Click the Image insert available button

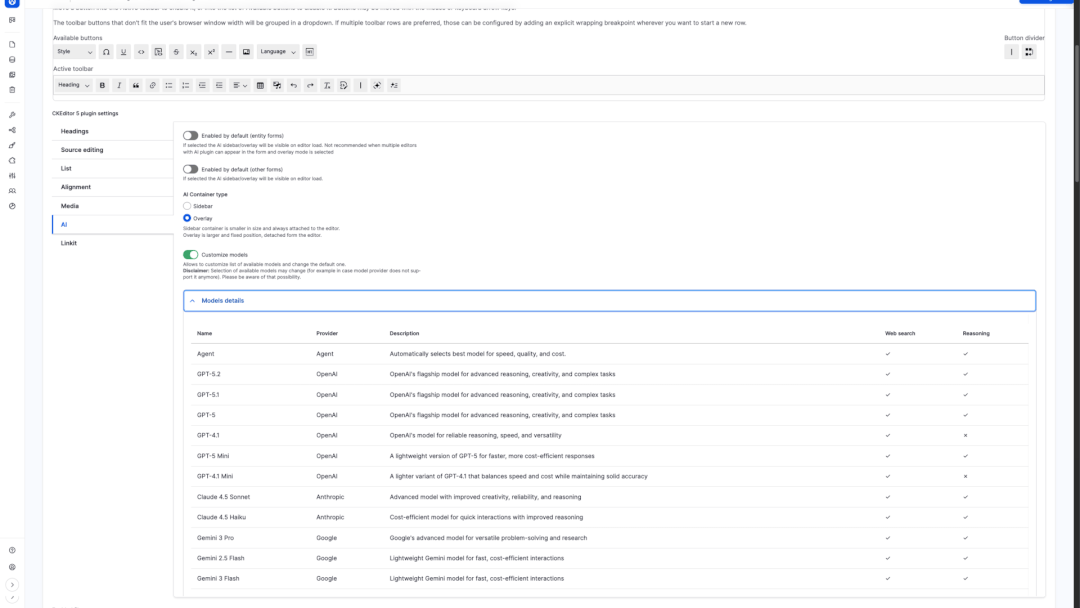246,52
